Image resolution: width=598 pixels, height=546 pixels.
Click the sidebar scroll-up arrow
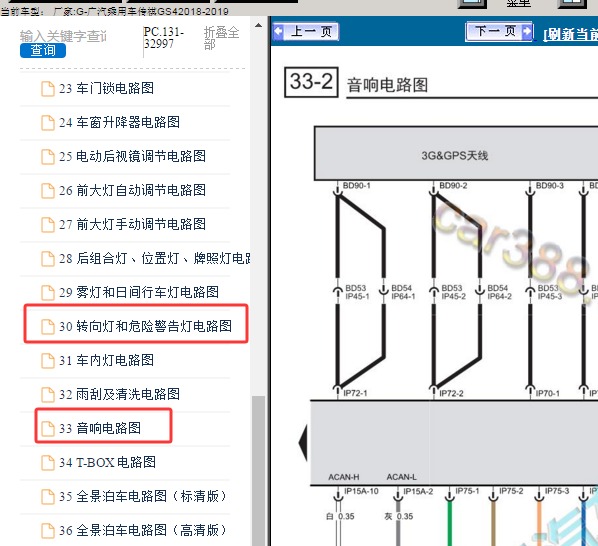pyautogui.click(x=258, y=26)
